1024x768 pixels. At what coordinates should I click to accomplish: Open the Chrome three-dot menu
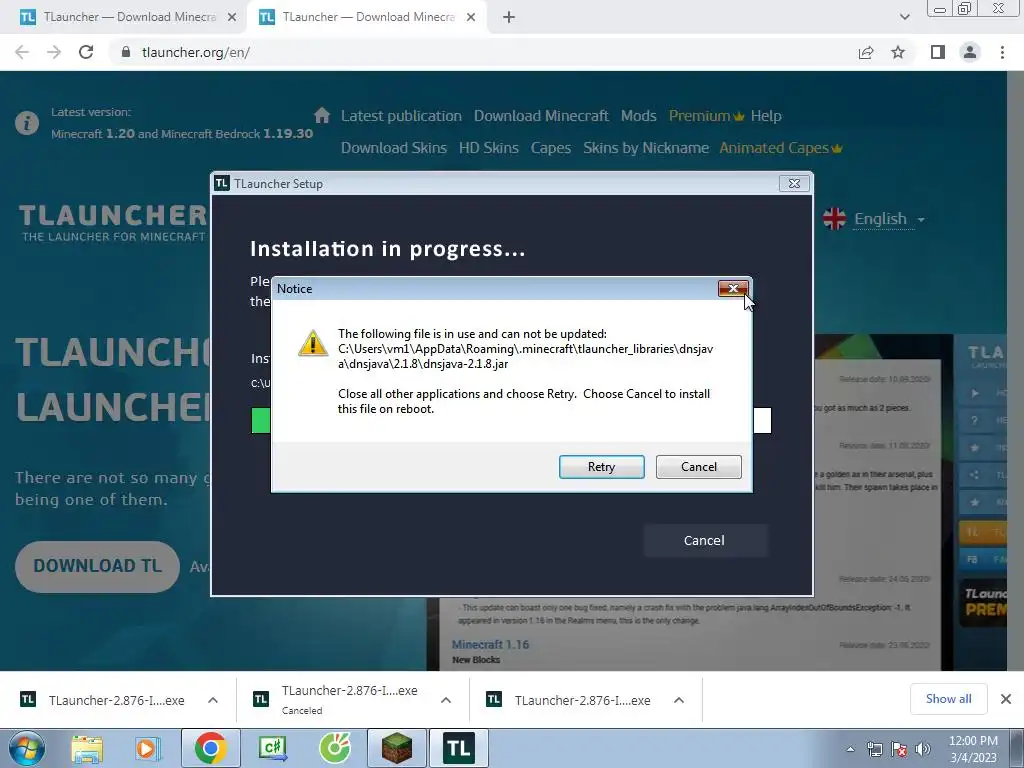click(x=1002, y=52)
